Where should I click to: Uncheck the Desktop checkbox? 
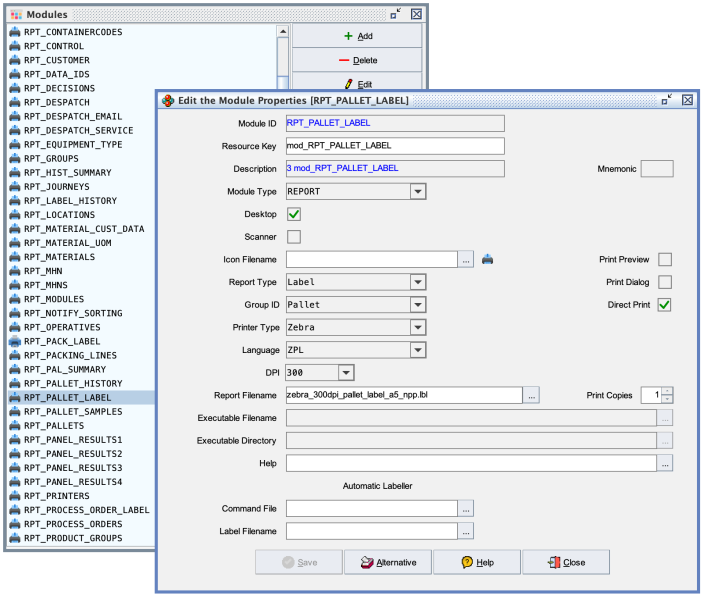[x=294, y=214]
